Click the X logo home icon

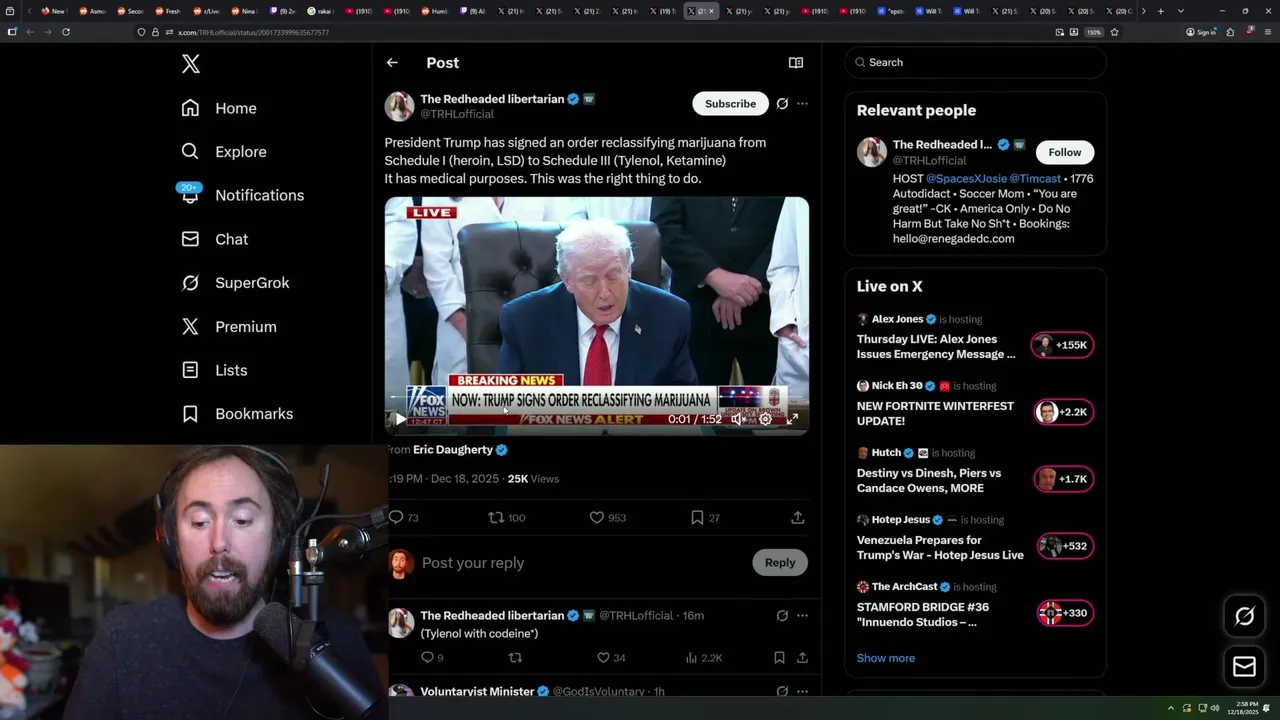coord(191,64)
